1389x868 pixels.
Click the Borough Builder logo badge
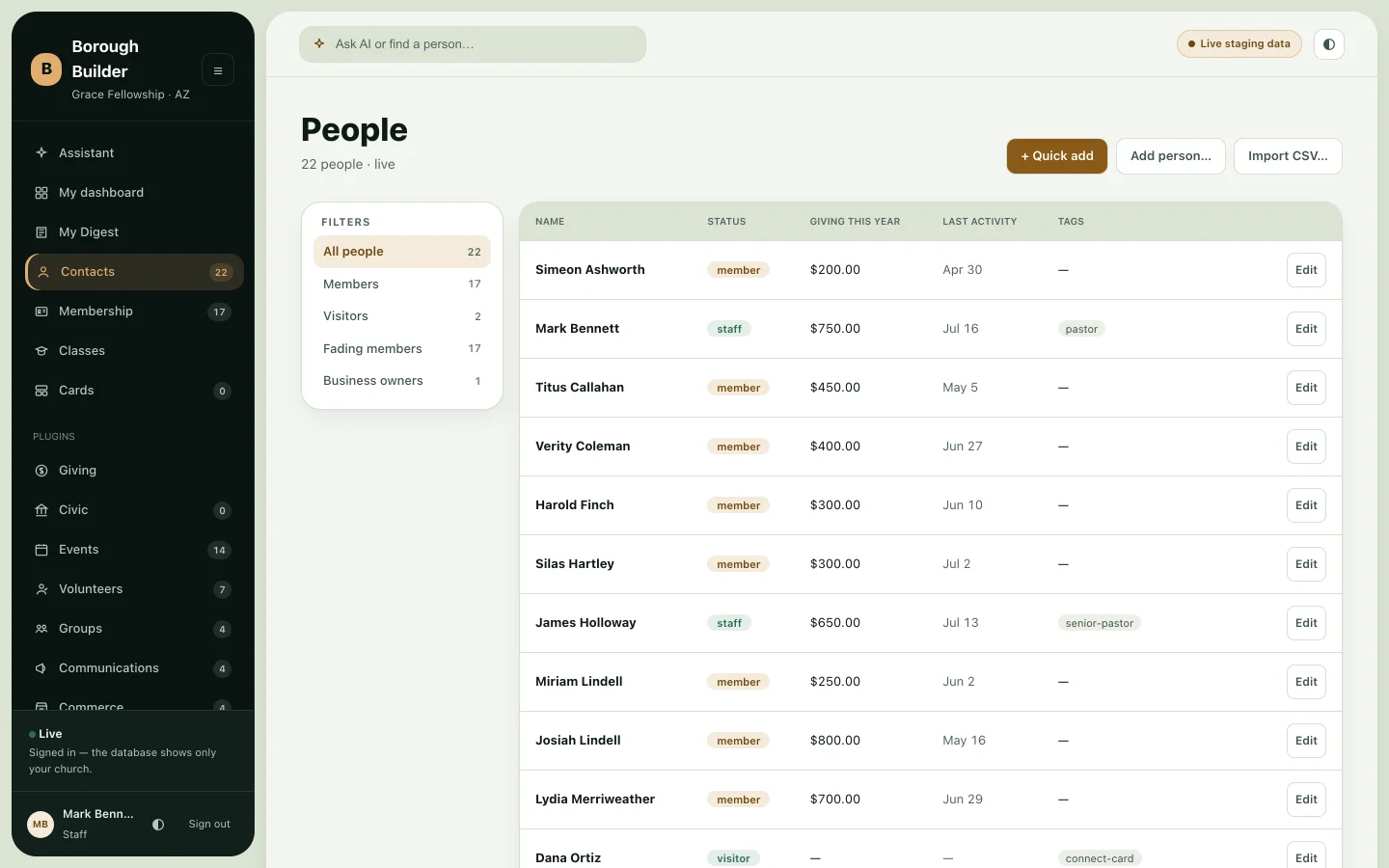(x=46, y=69)
